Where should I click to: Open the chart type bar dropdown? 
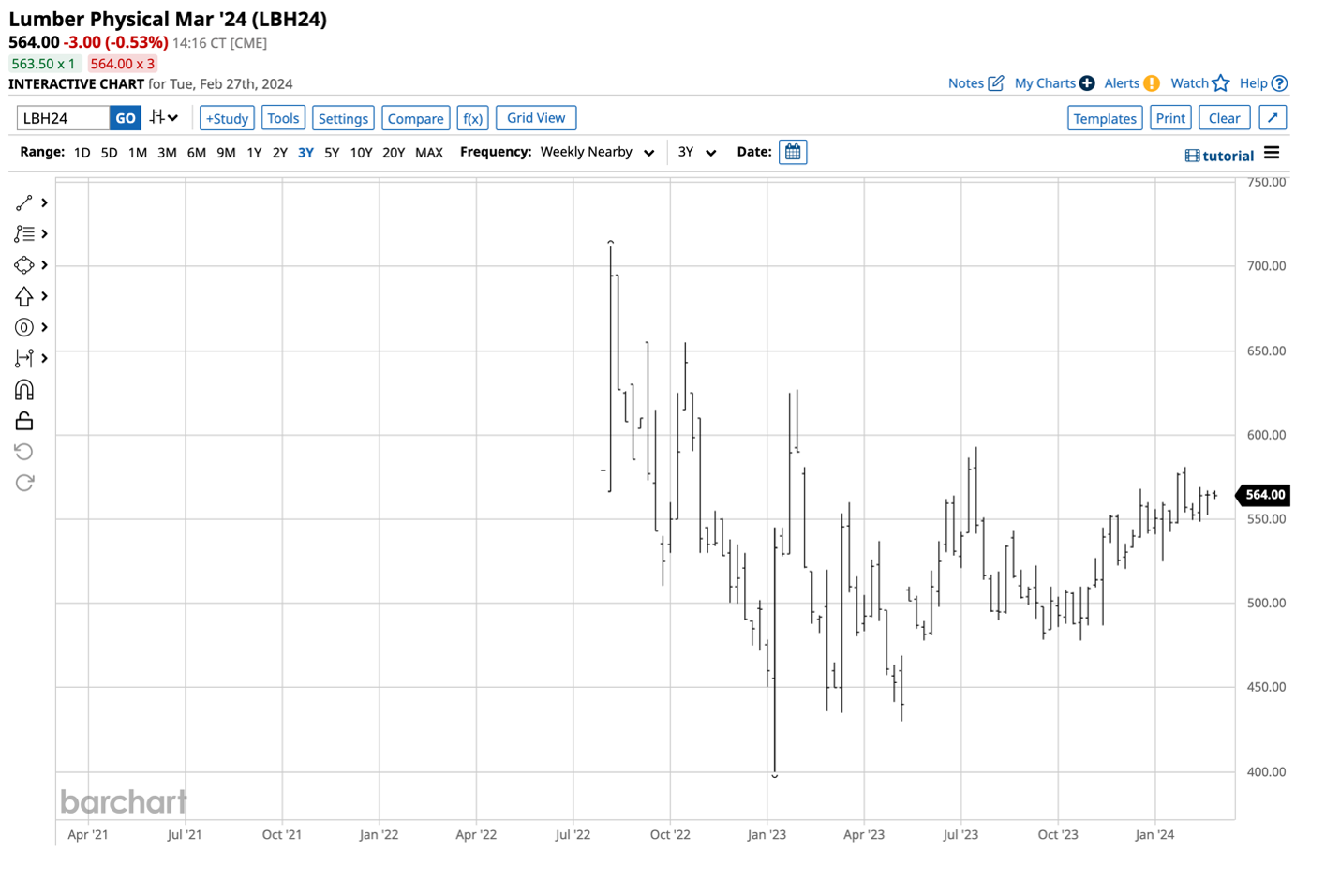click(164, 118)
